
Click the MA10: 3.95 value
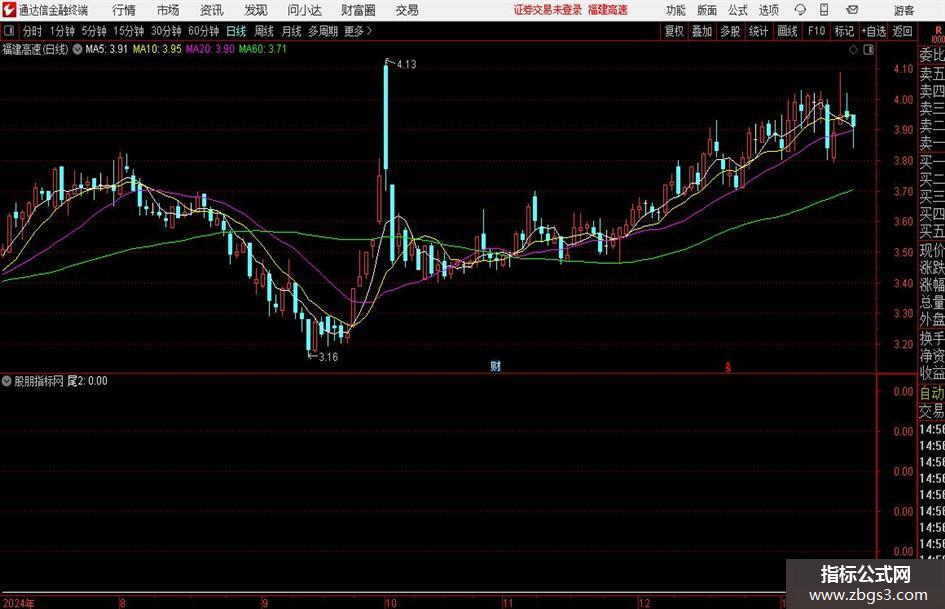pos(157,49)
